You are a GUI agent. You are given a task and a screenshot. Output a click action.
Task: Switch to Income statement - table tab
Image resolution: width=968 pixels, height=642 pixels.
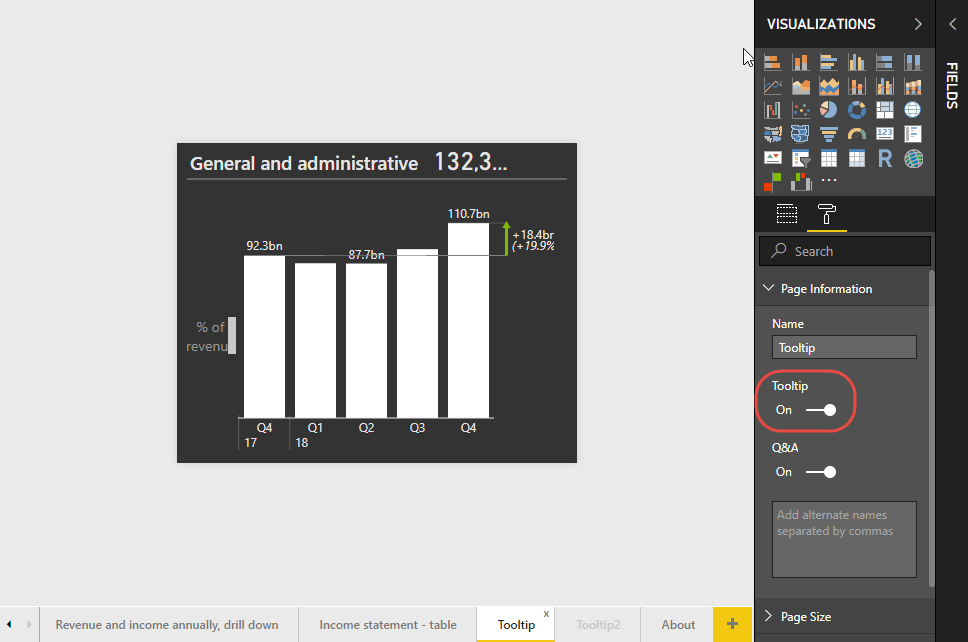tap(388, 625)
